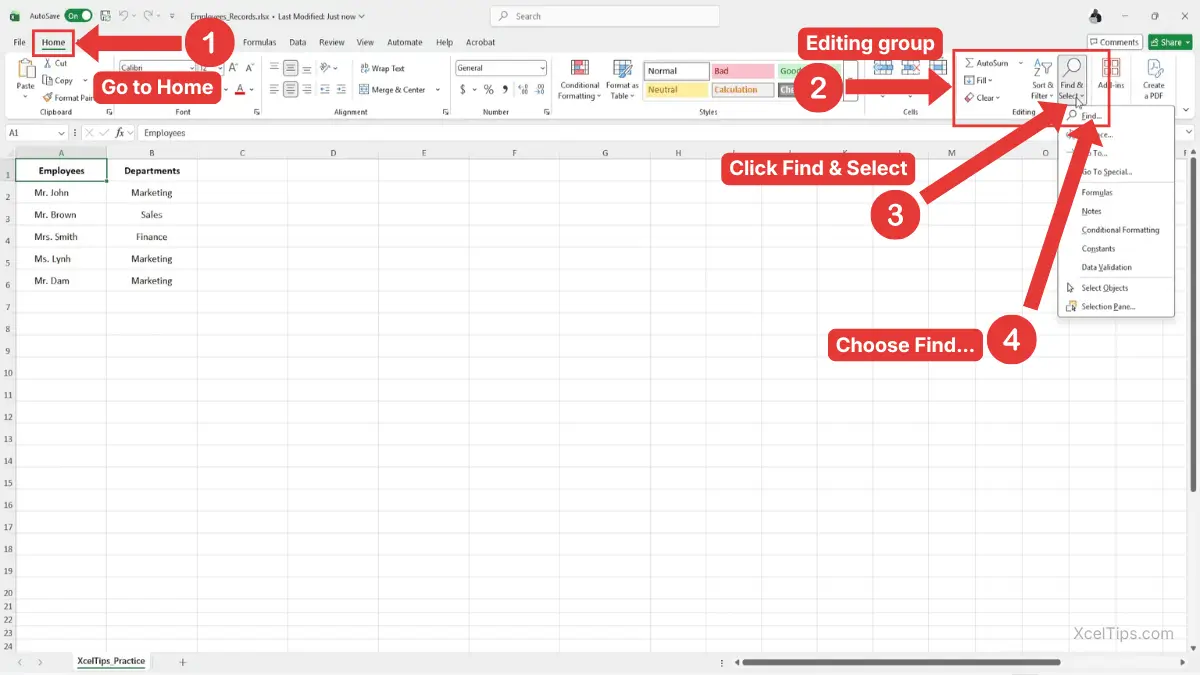Toggle Align Left horizontal alignment
The width and height of the screenshot is (1200, 675).
point(273,90)
